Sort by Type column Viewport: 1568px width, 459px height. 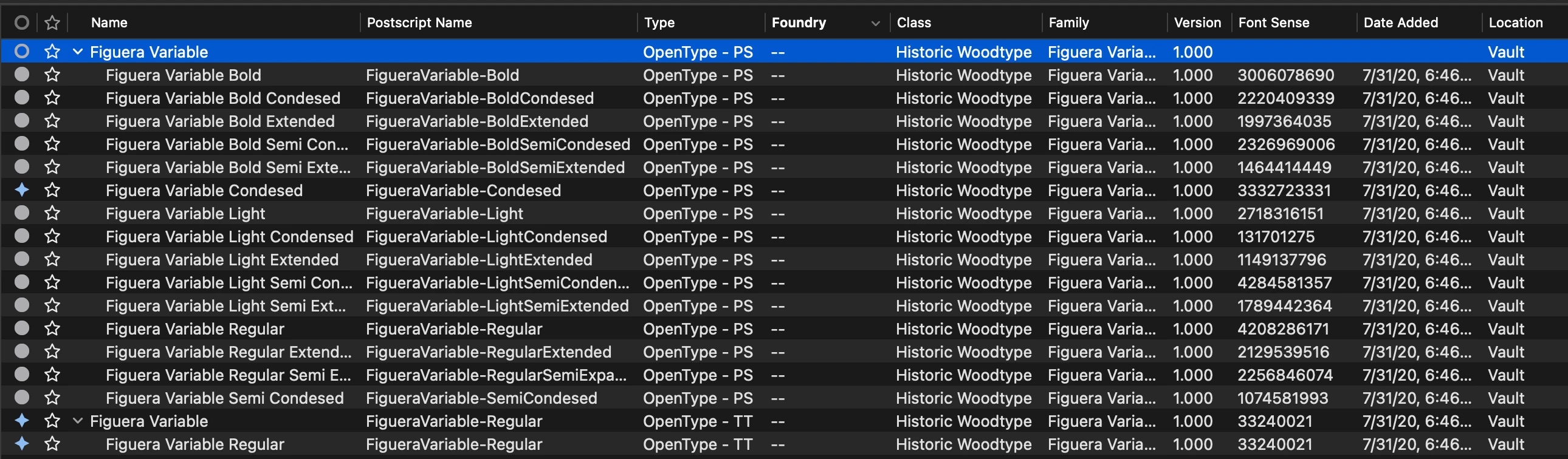coord(659,23)
